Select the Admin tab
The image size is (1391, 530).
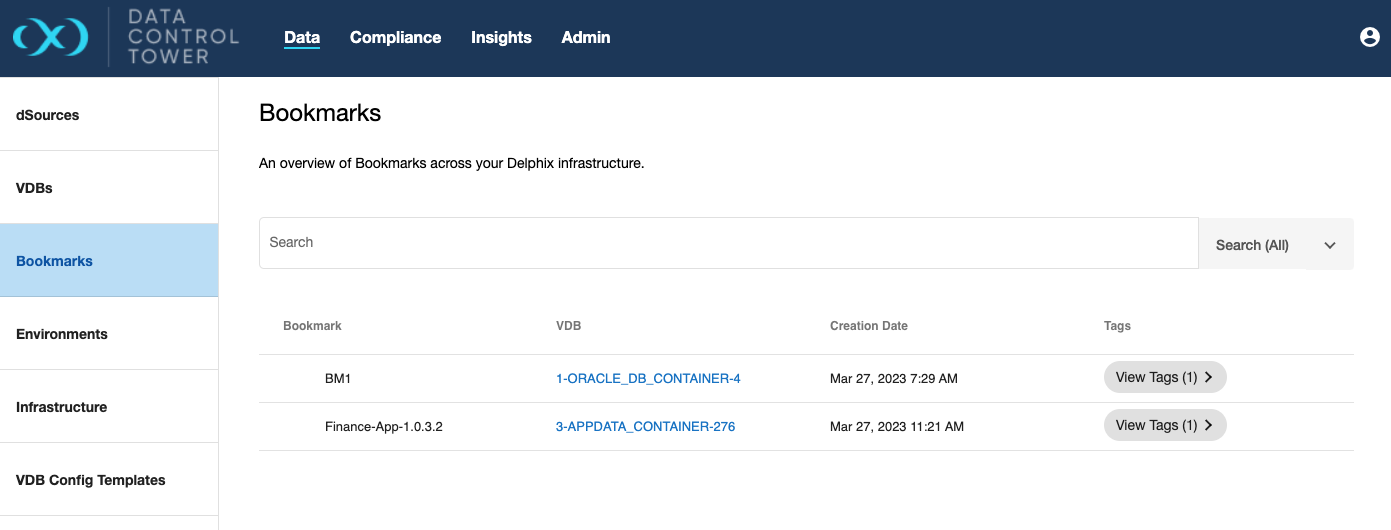click(586, 38)
